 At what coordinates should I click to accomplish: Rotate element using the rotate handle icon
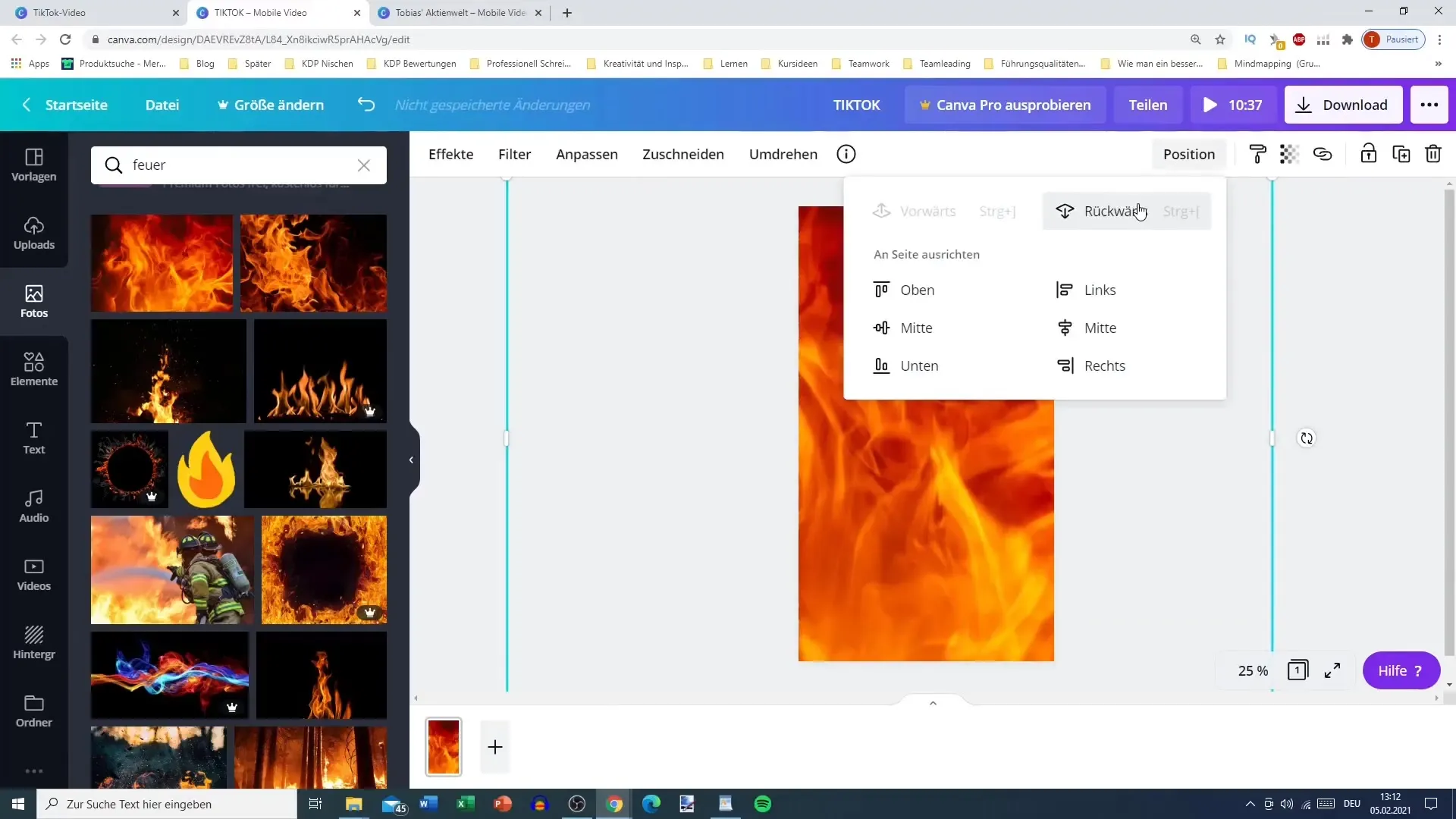(x=1306, y=438)
